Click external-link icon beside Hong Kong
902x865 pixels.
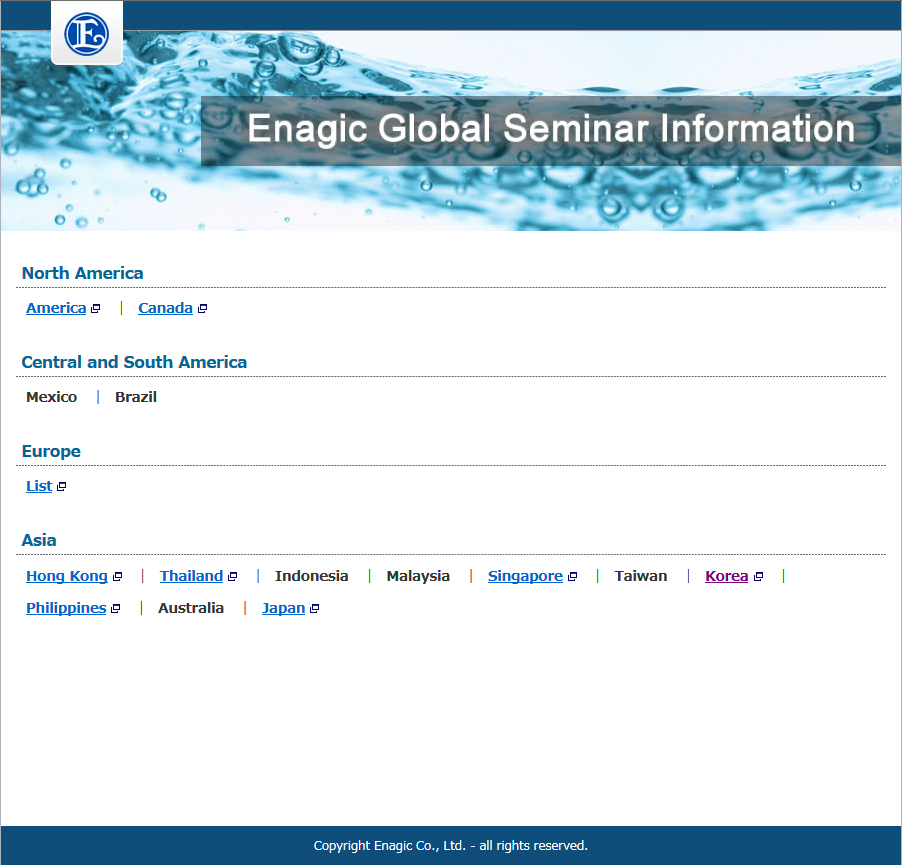[x=117, y=576]
